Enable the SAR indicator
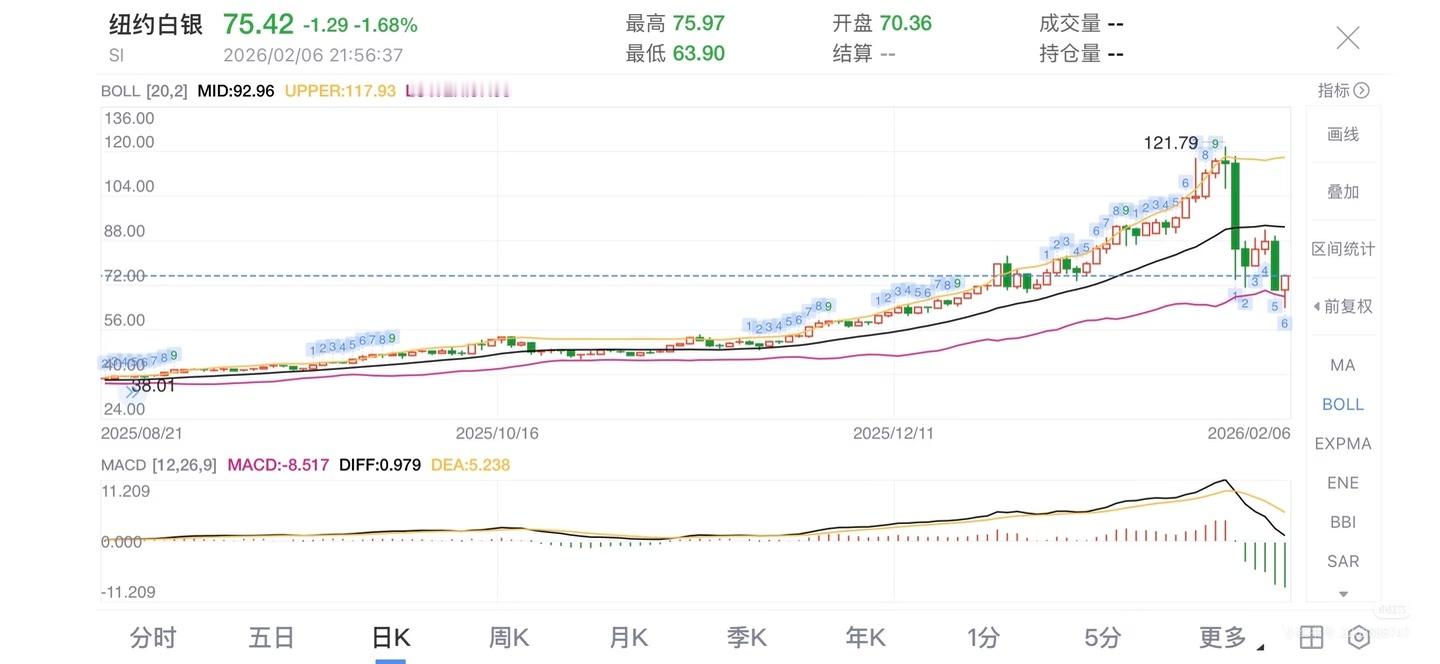1440x664 pixels. 1341,561
